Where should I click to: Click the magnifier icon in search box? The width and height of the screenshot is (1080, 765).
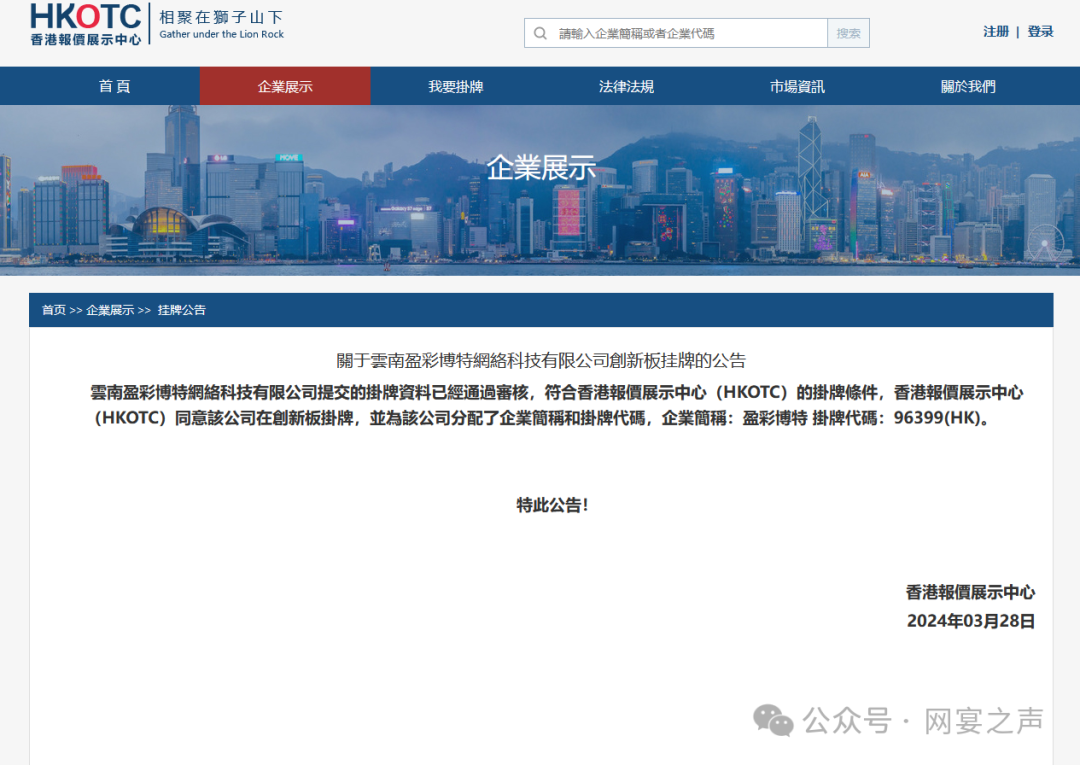click(541, 33)
